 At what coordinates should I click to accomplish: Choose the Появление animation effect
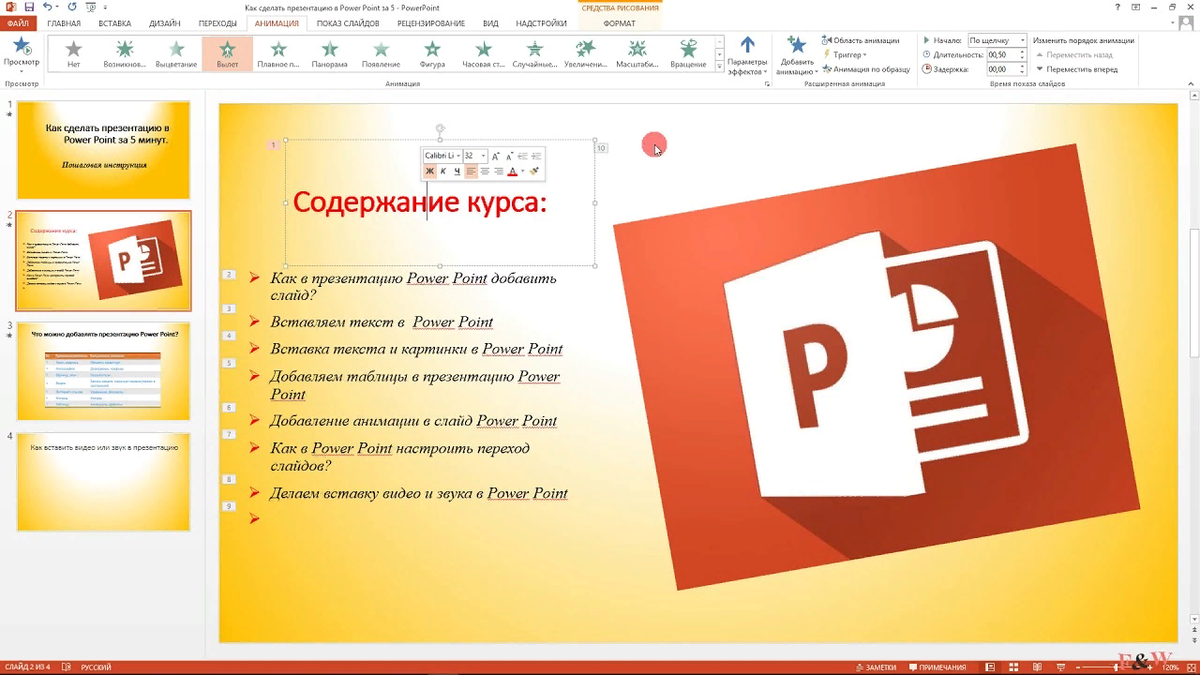point(380,53)
